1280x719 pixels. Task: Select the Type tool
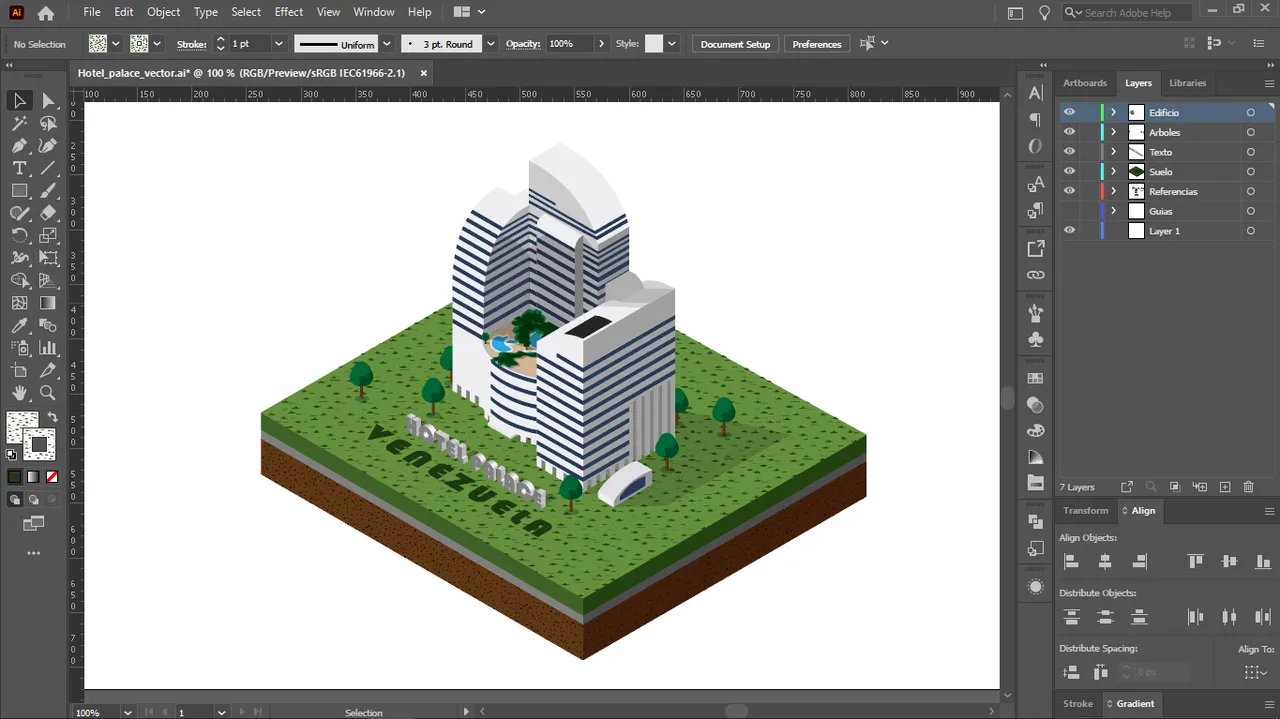click(19, 168)
